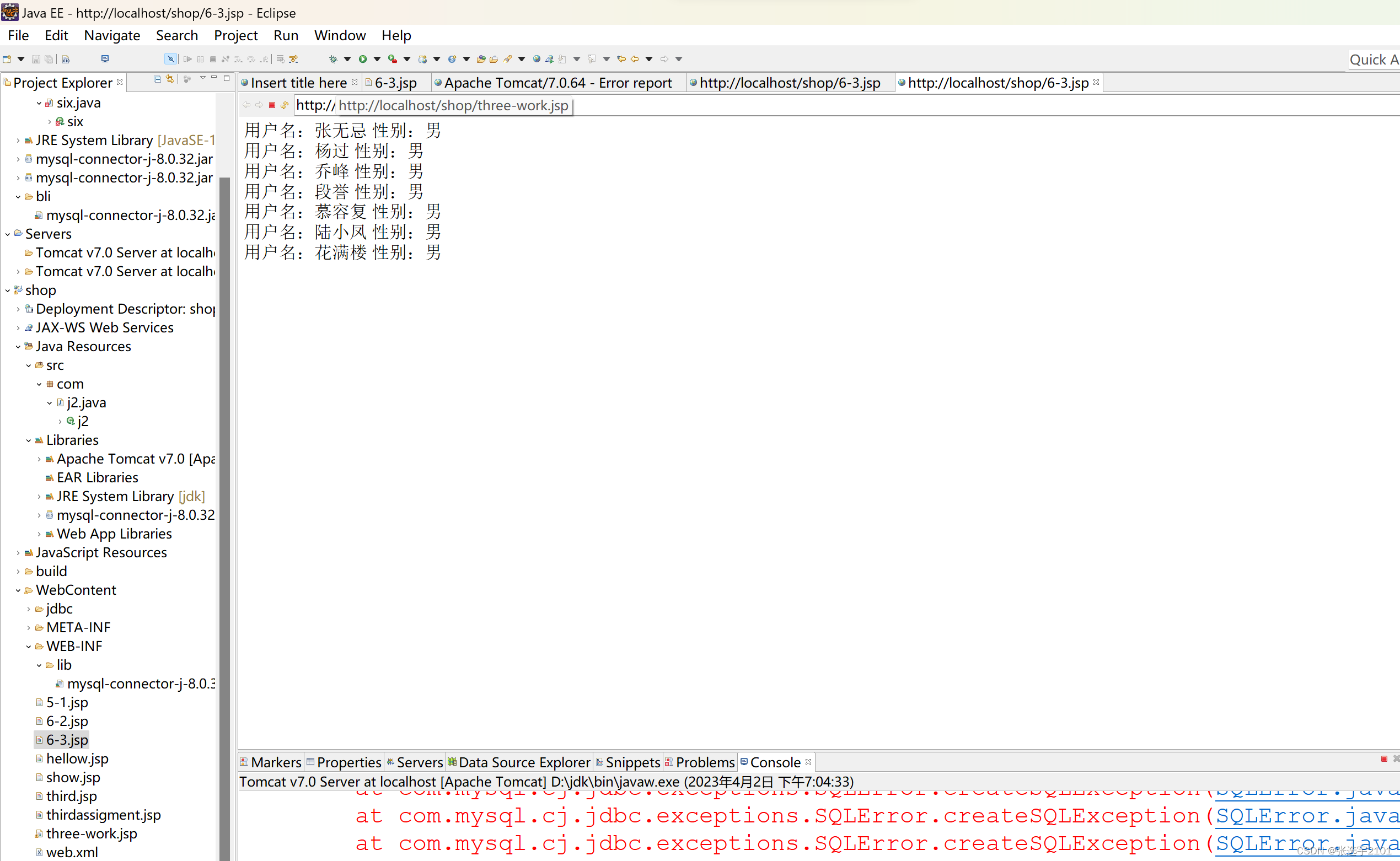Stop page loading with red square icon

tap(272, 105)
